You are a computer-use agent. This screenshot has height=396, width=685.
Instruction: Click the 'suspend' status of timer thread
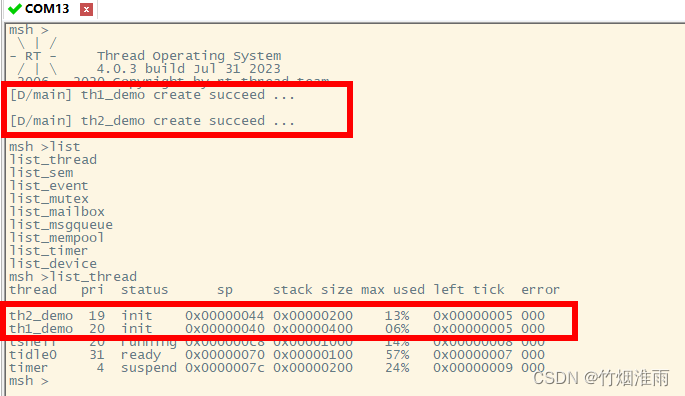pyautogui.click(x=149, y=368)
